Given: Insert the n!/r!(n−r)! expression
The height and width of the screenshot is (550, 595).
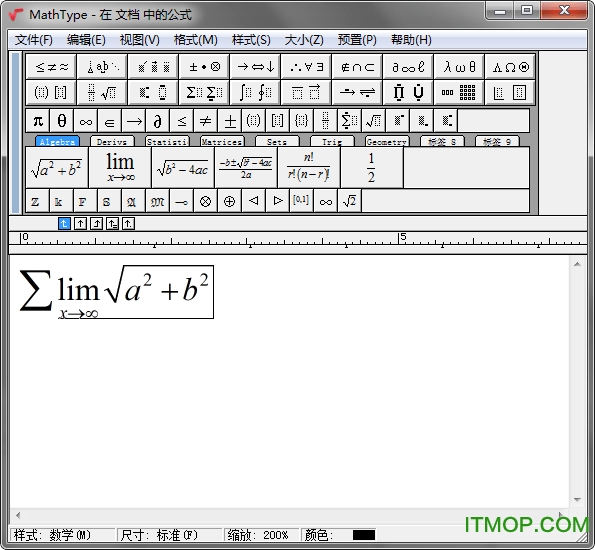Looking at the screenshot, I should point(309,167).
